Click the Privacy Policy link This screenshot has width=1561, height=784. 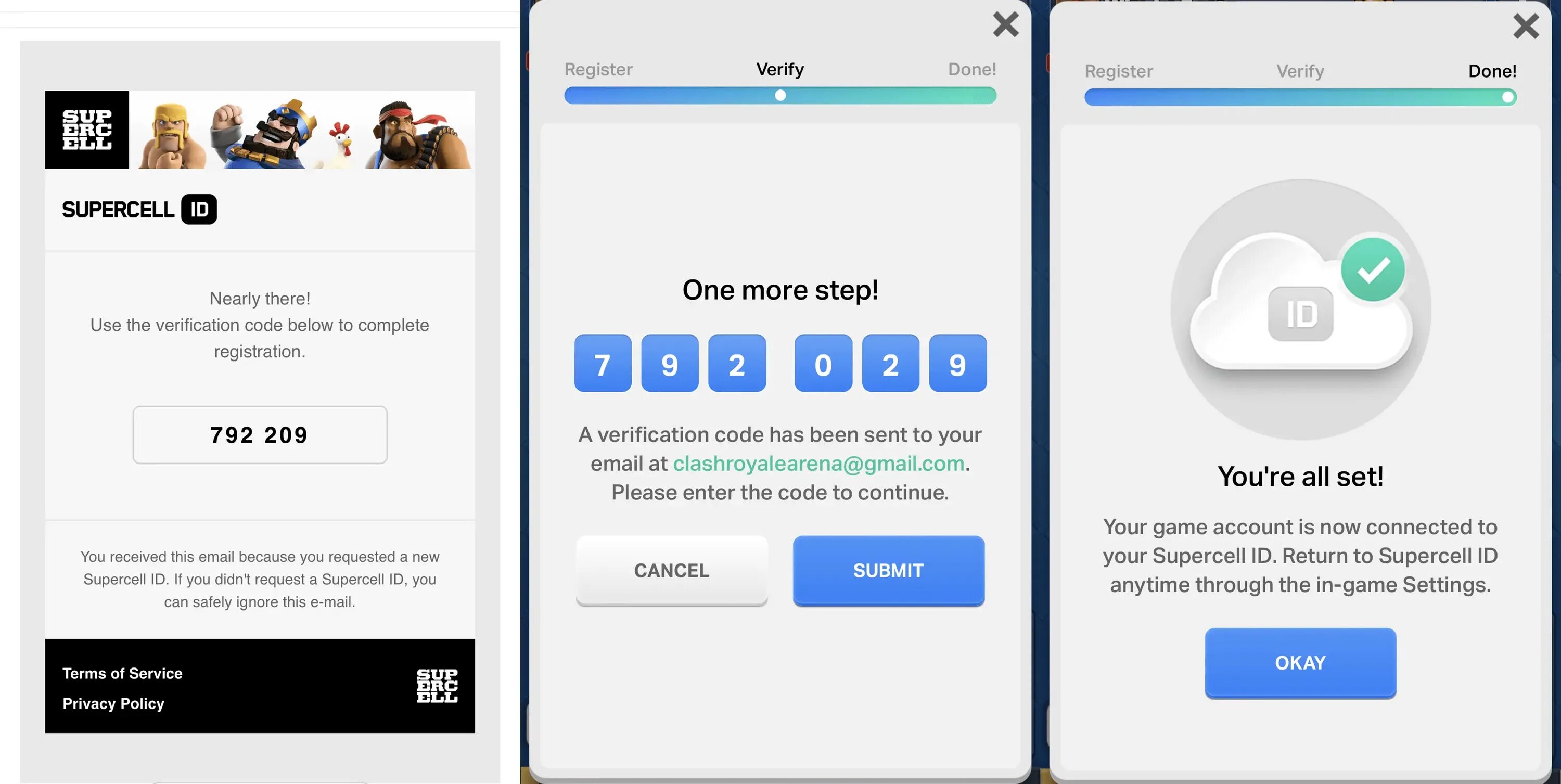tap(113, 702)
